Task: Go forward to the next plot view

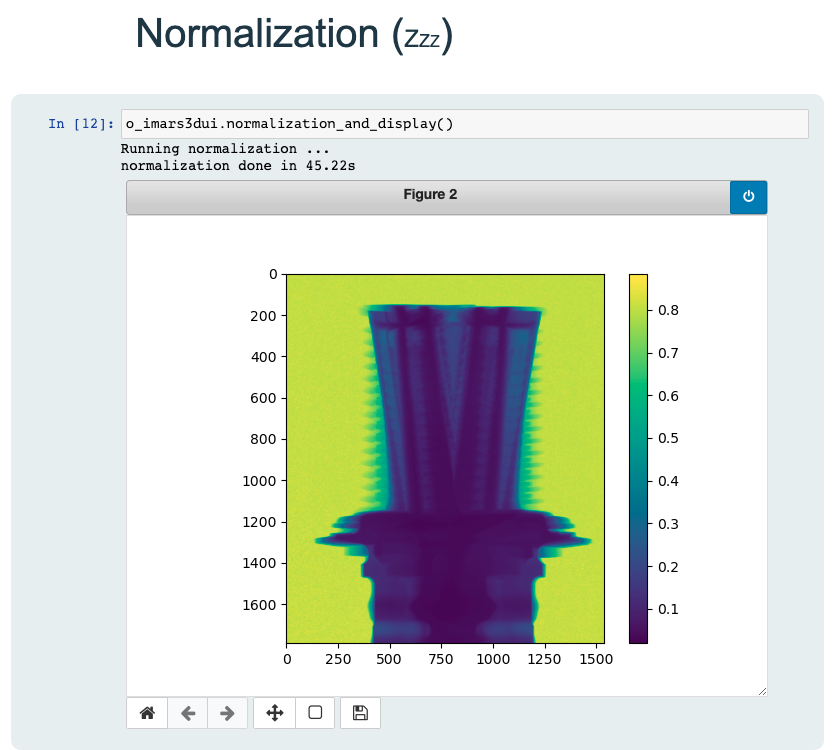Action: click(x=227, y=713)
